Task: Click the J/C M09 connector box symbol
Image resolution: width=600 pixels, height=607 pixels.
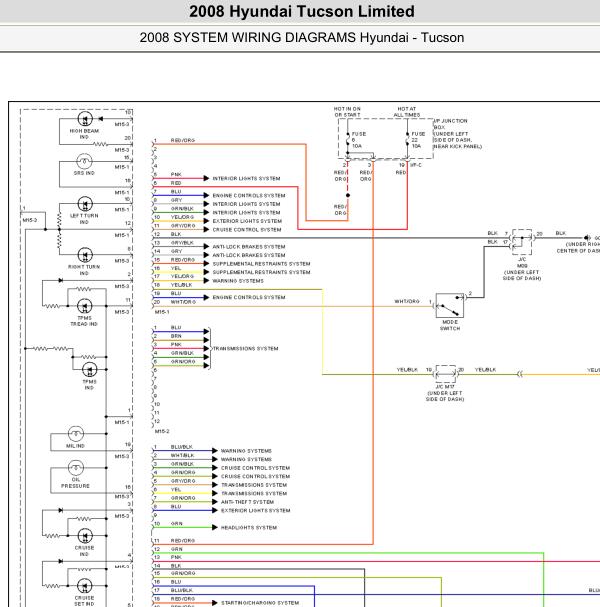Action: 522,242
